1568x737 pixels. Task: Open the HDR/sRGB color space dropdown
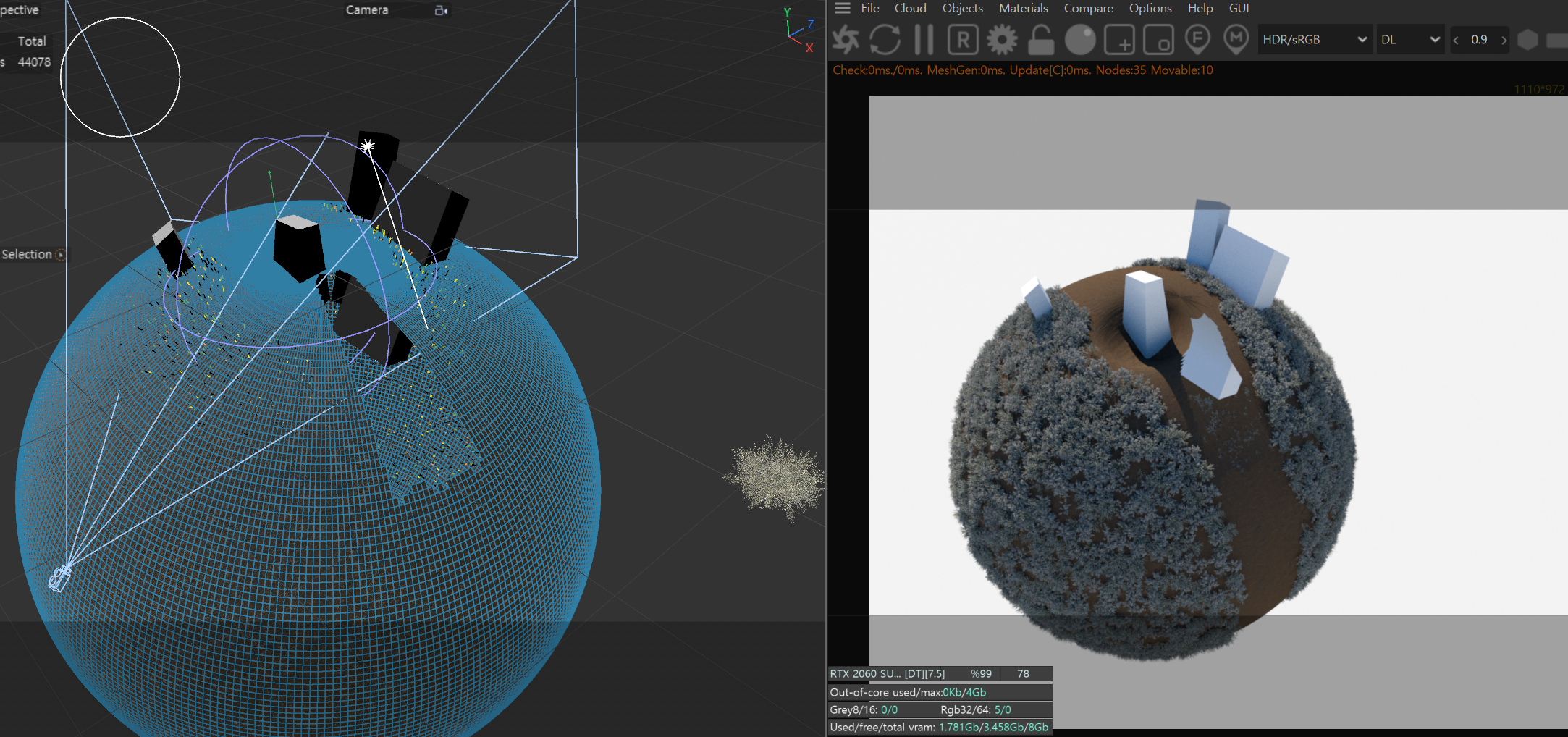(1314, 40)
